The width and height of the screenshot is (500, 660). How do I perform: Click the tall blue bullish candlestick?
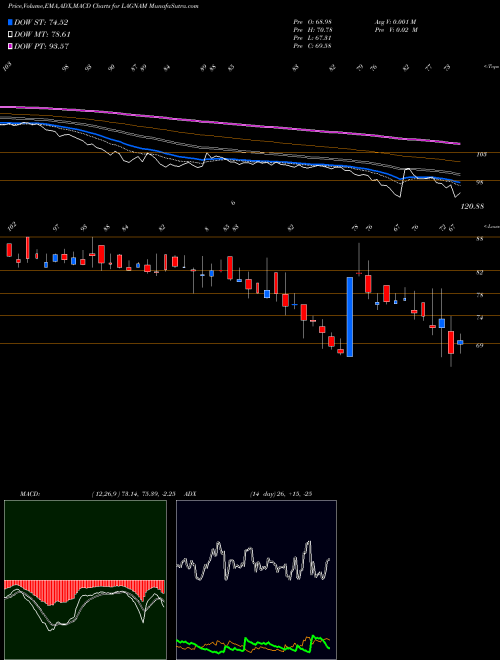point(349,317)
